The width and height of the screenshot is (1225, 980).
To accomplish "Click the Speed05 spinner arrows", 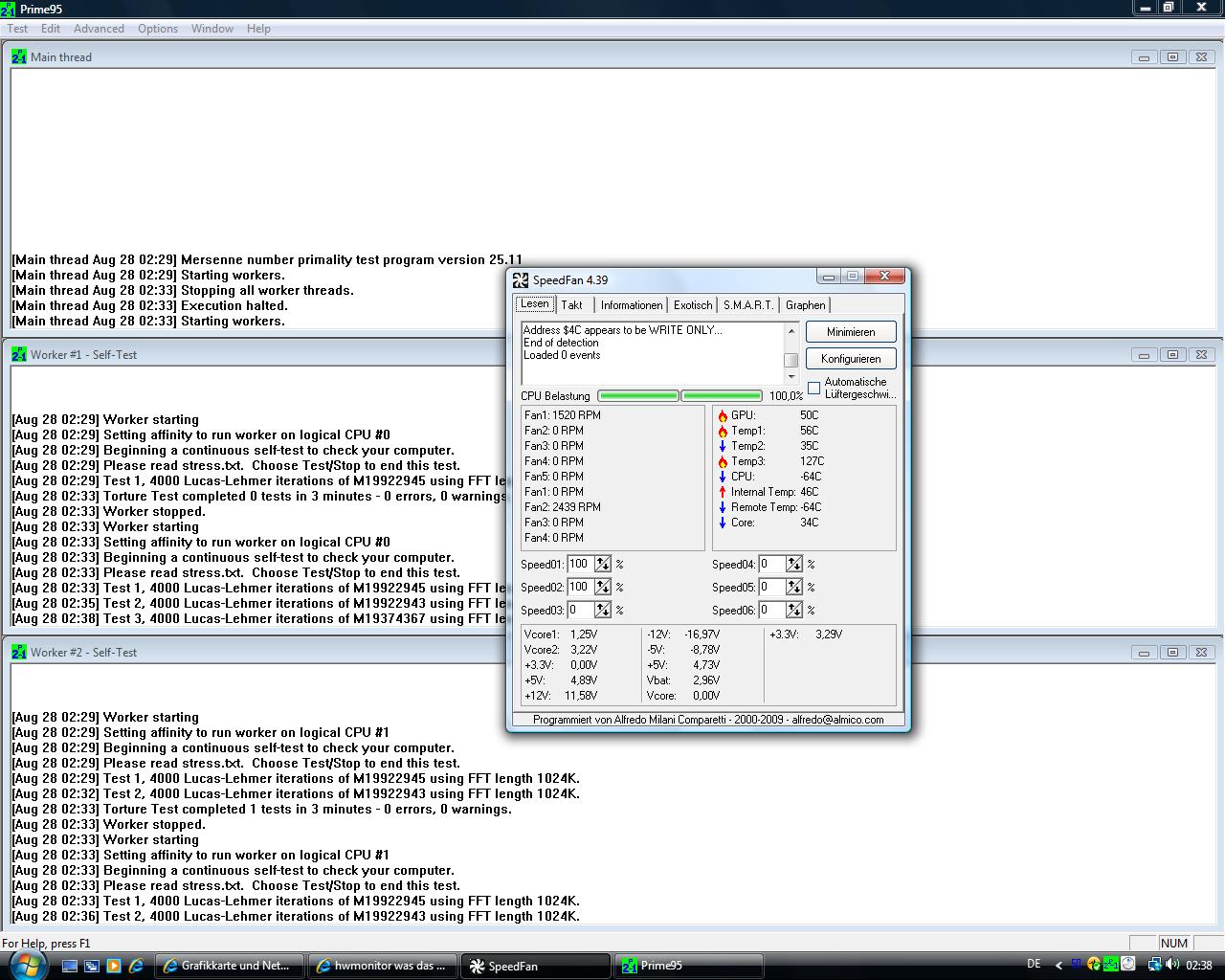I will (794, 588).
